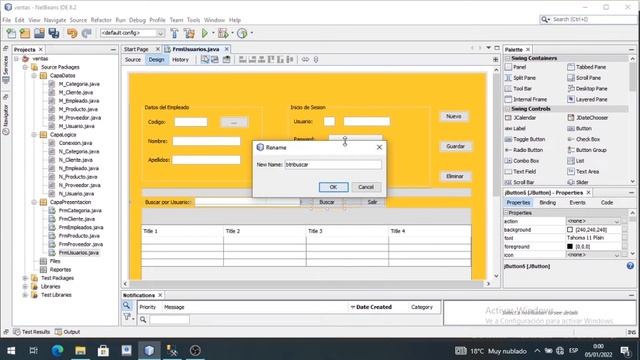
Task: Confirm the rename with OK
Action: coord(333,187)
